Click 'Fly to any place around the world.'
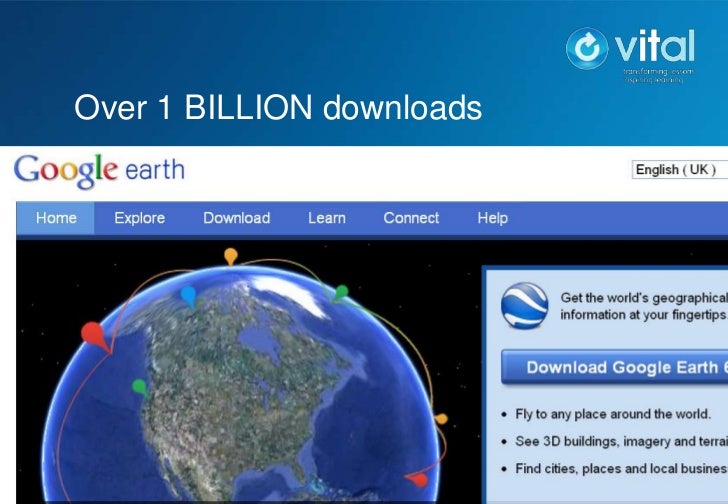 click(x=613, y=414)
